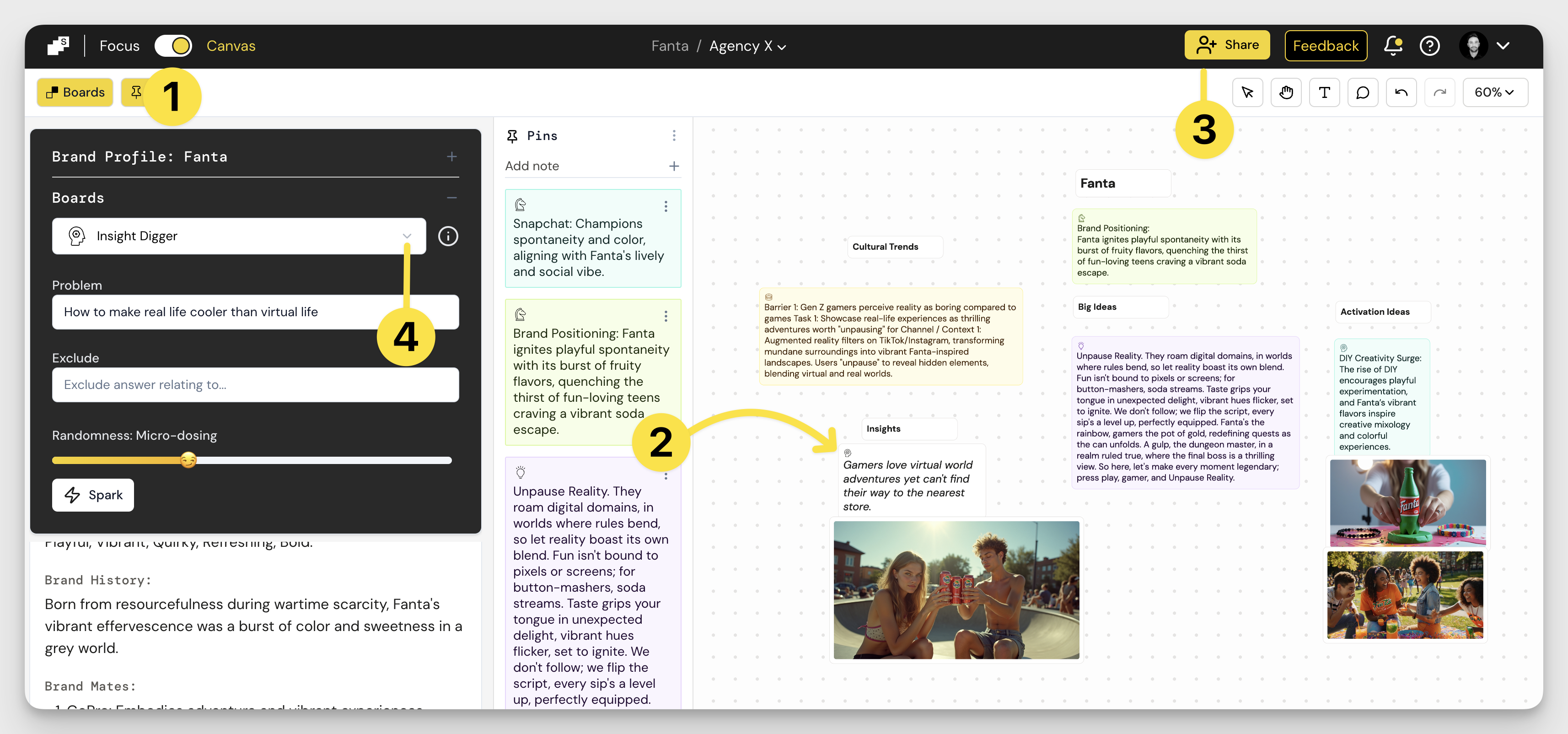This screenshot has height=734, width=1568.
Task: Toggle the Focus/Canvas switch
Action: tap(173, 46)
